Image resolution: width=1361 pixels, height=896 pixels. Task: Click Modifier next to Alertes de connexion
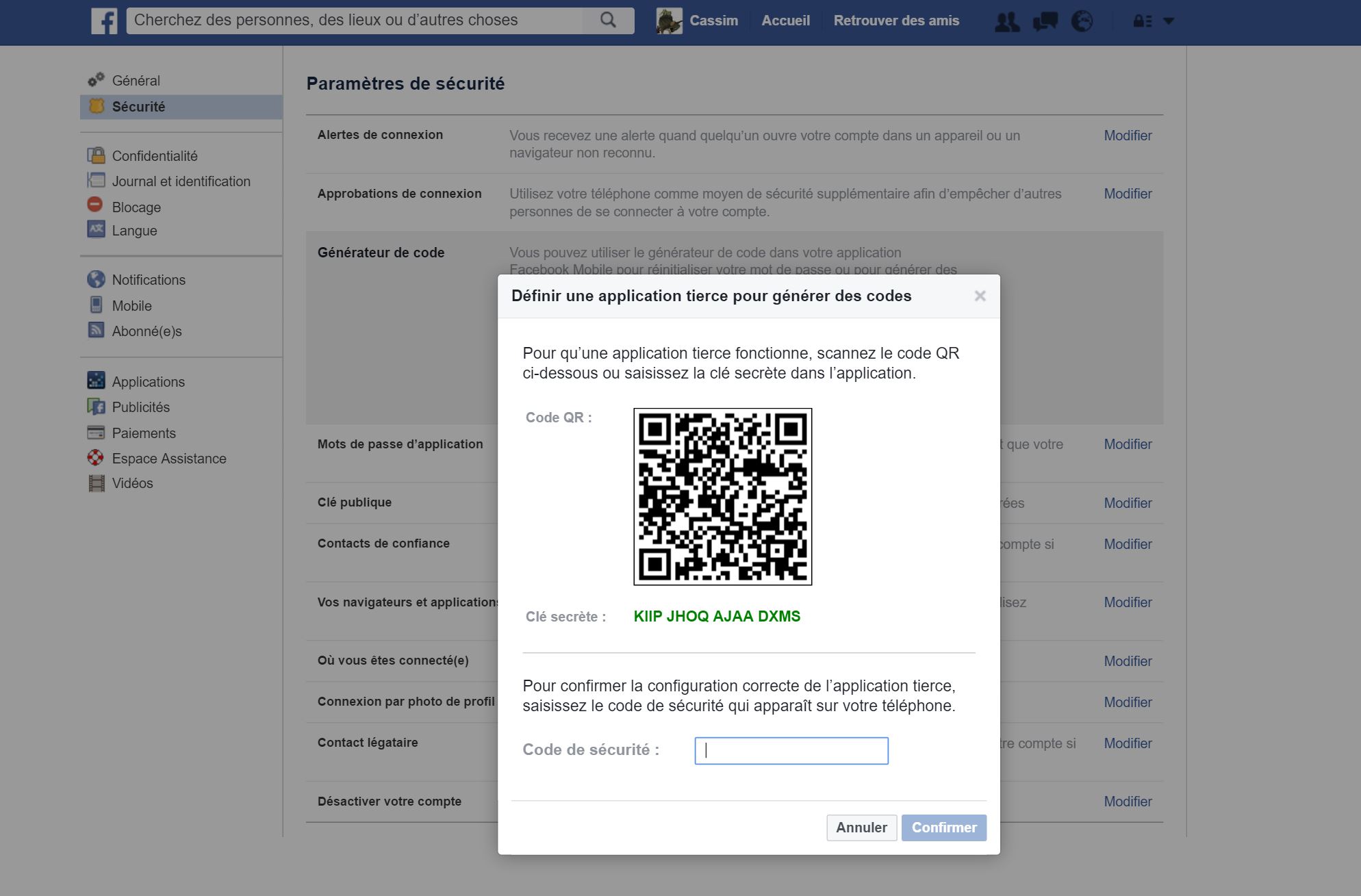1128,135
